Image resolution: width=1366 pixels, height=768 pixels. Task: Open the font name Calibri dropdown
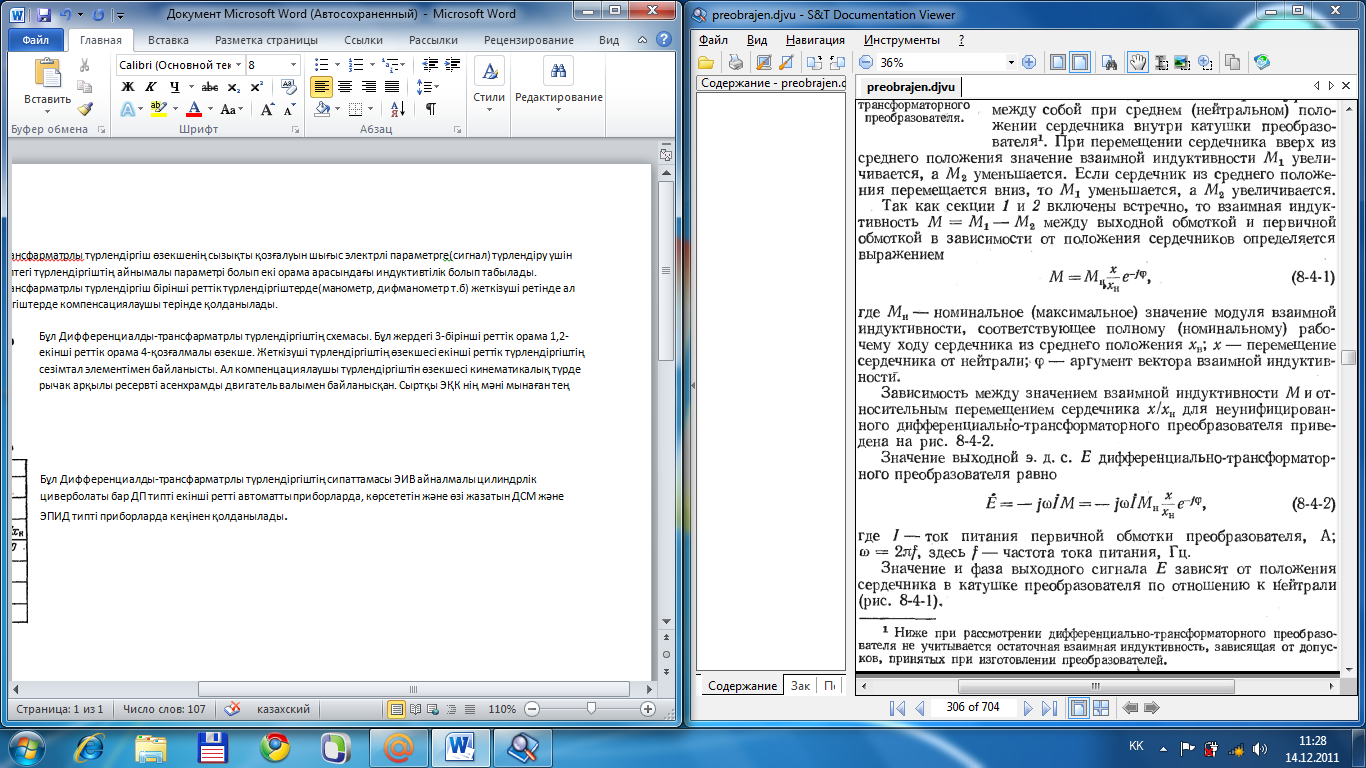tap(238, 65)
